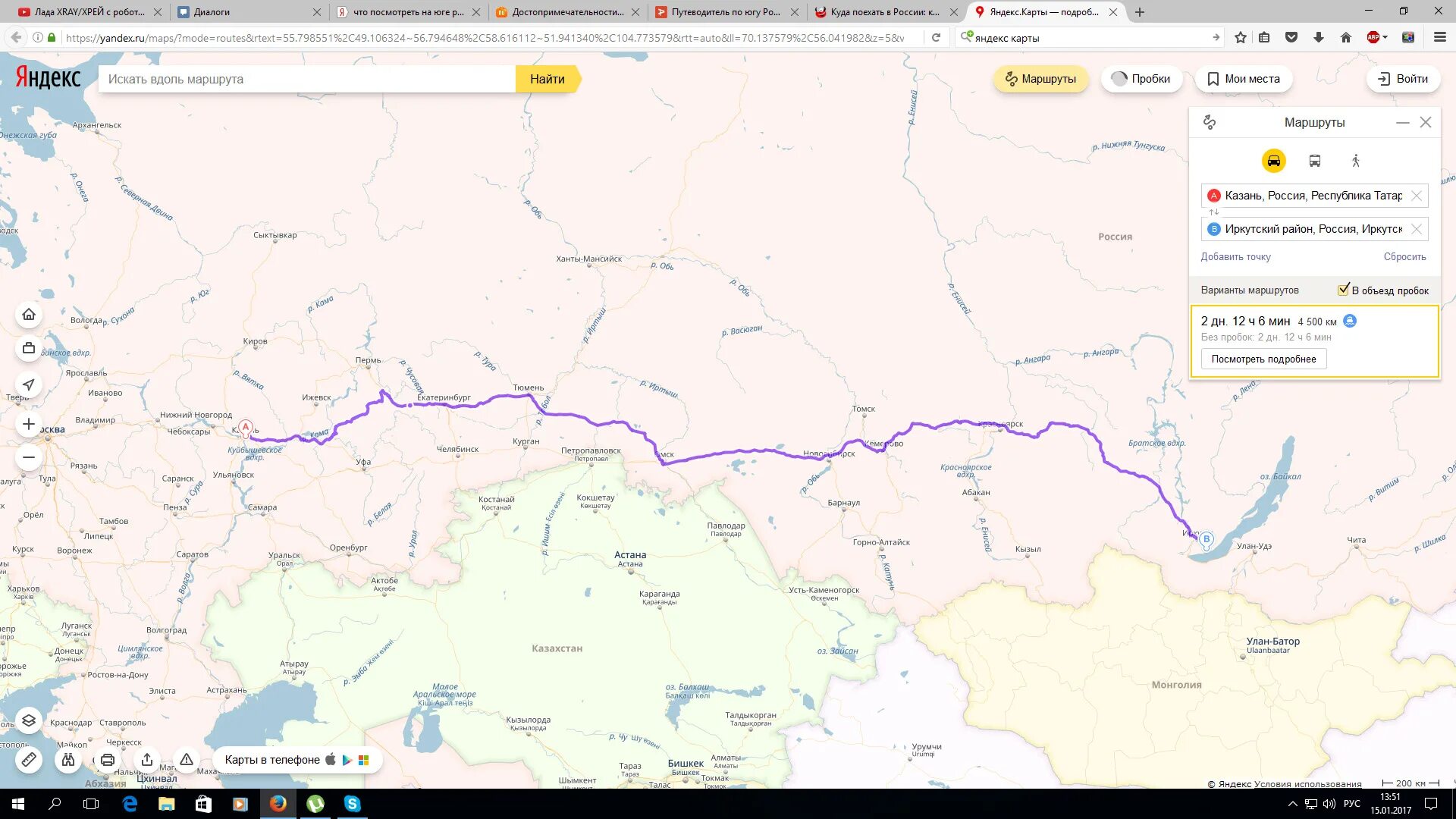Report a map error warning icon
Viewport: 1456px width, 819px height.
(x=187, y=759)
